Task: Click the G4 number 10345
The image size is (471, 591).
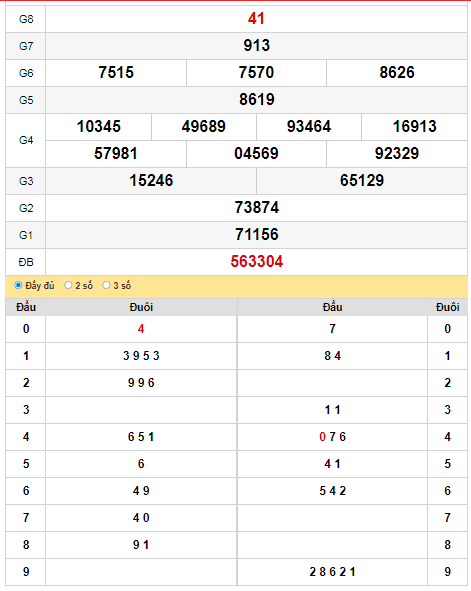Action: click(99, 127)
